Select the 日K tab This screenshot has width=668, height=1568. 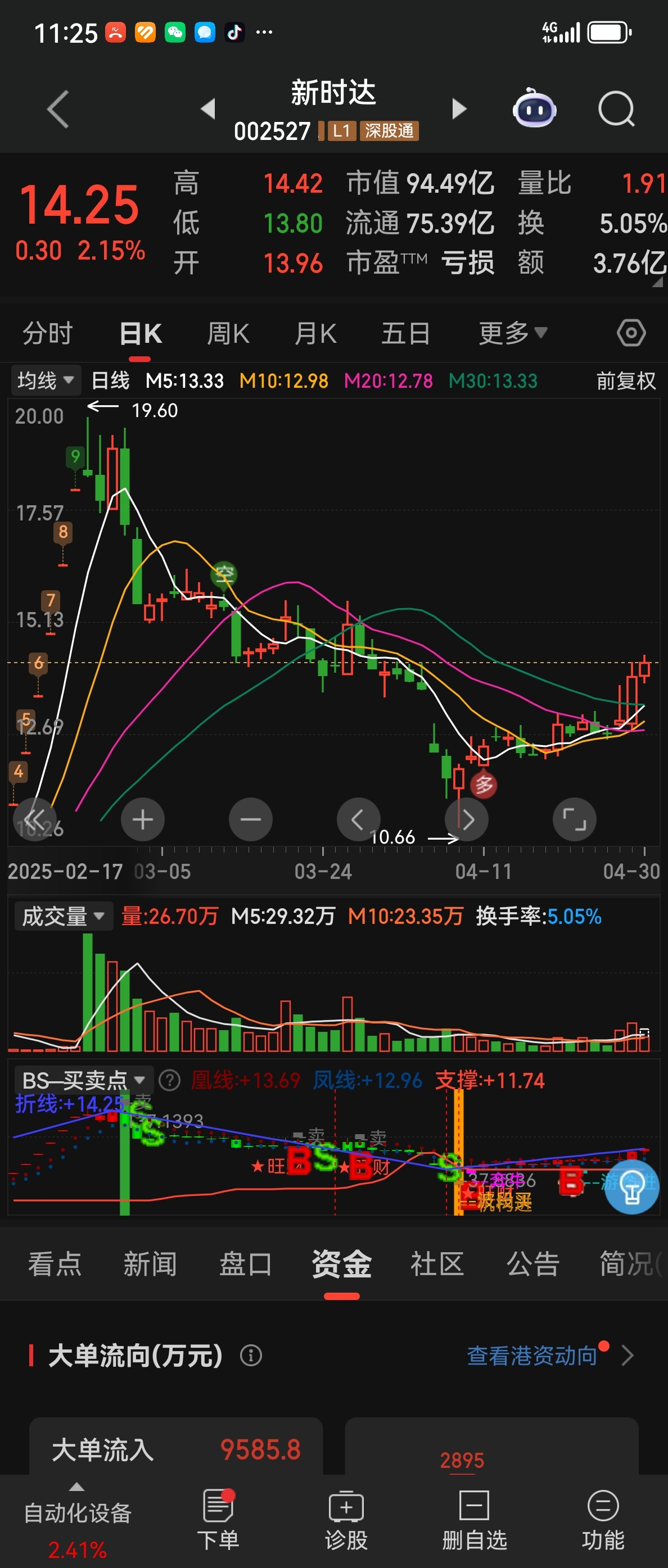point(141,334)
